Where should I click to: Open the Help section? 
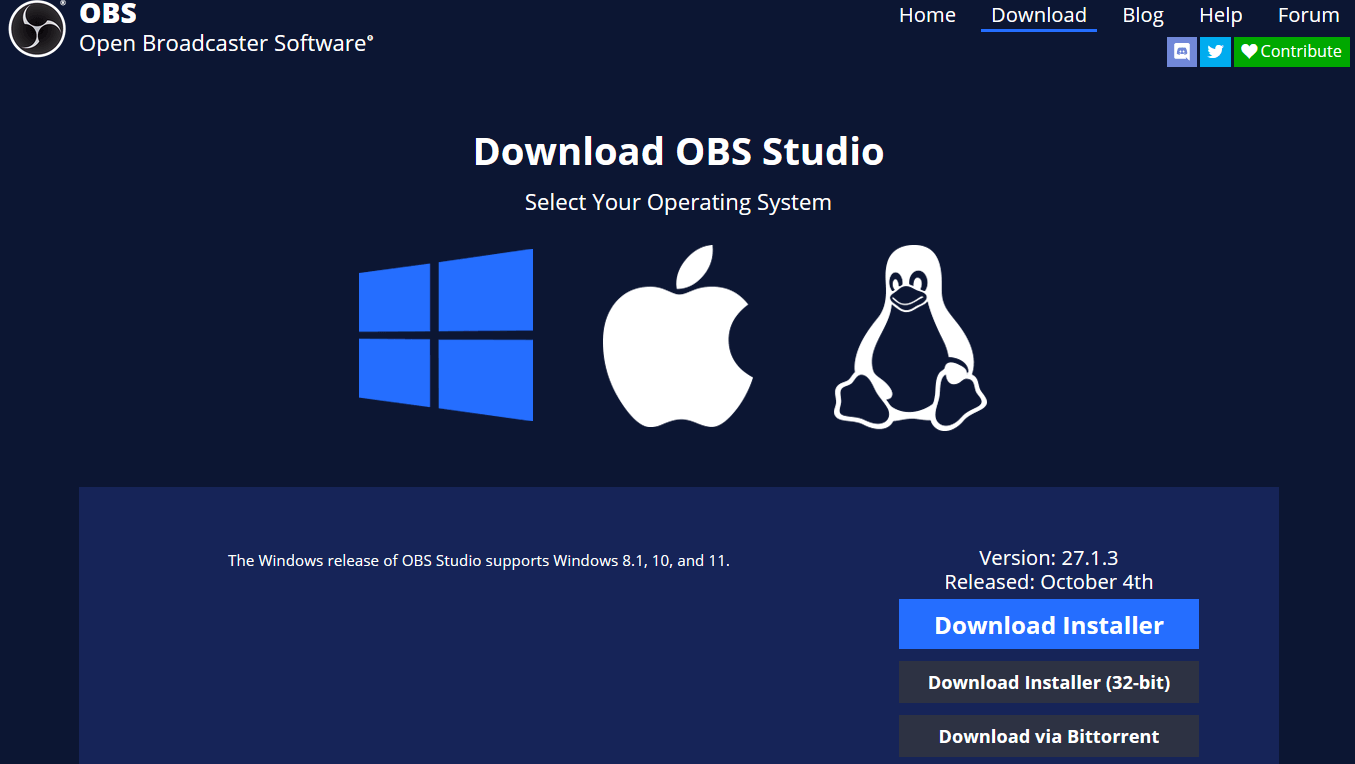(x=1220, y=15)
